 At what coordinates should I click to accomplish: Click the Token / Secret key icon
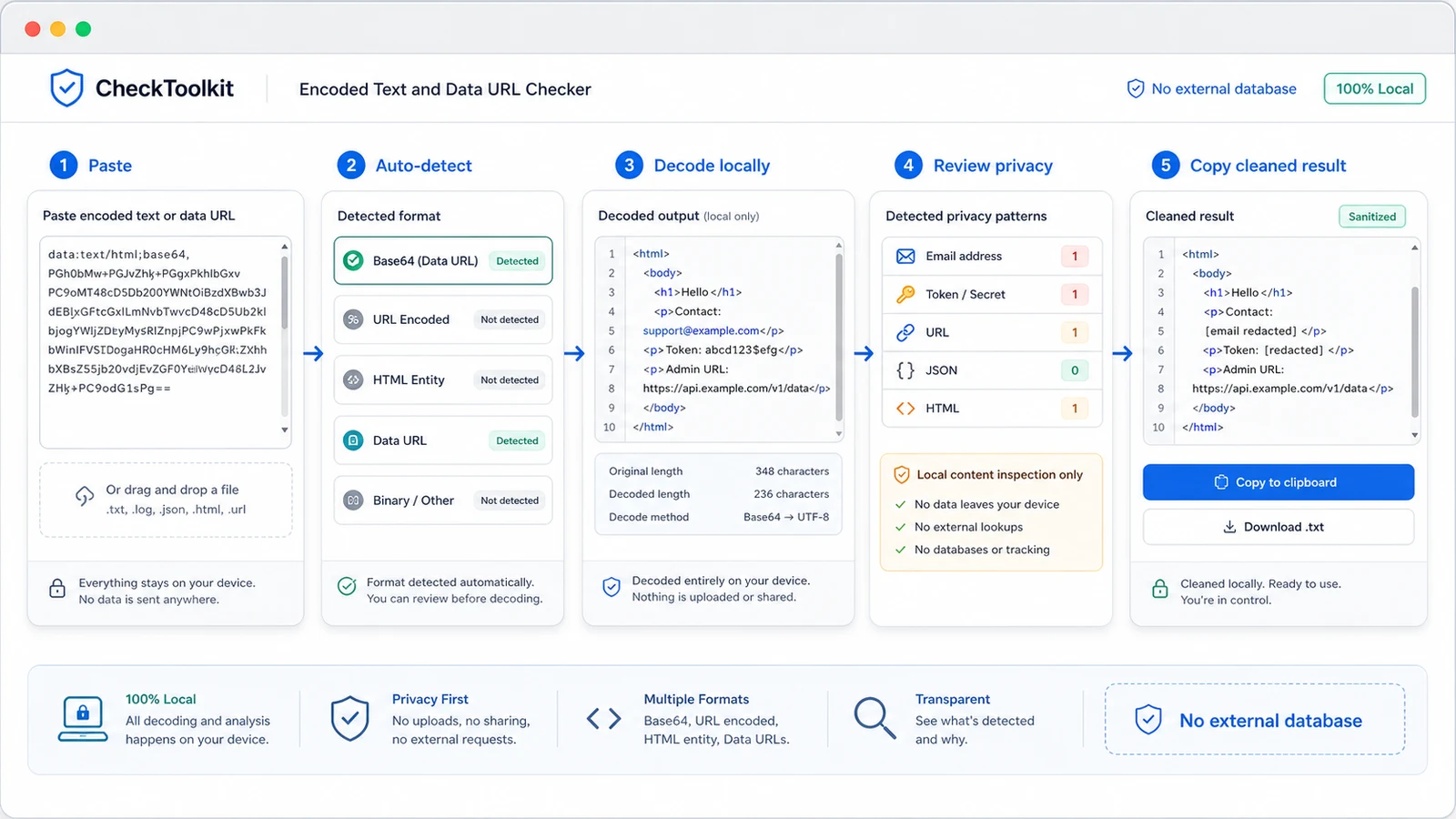tap(905, 294)
